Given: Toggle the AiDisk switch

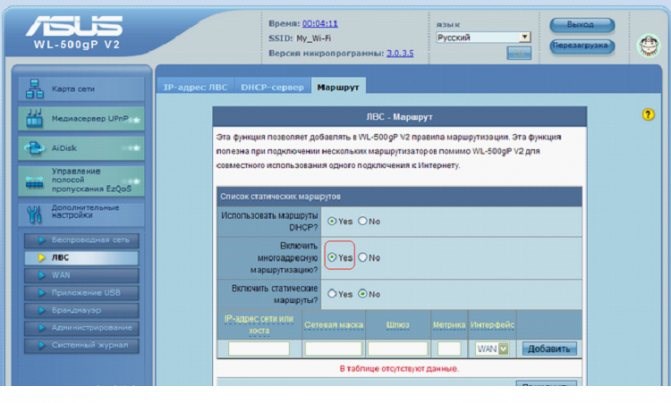Looking at the screenshot, I should [x=131, y=148].
